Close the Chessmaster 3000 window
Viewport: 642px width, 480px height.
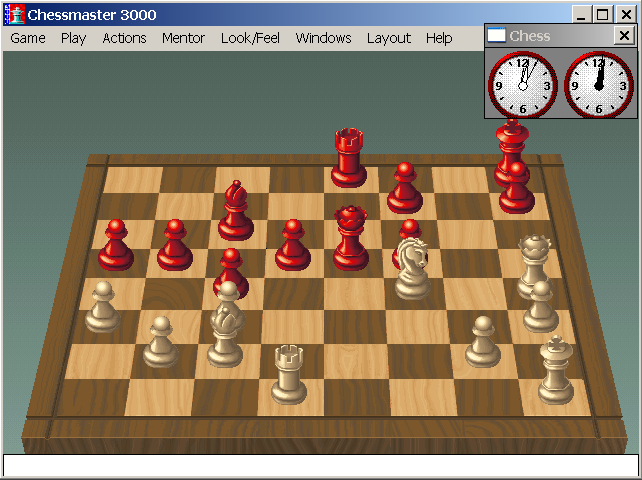click(x=626, y=15)
